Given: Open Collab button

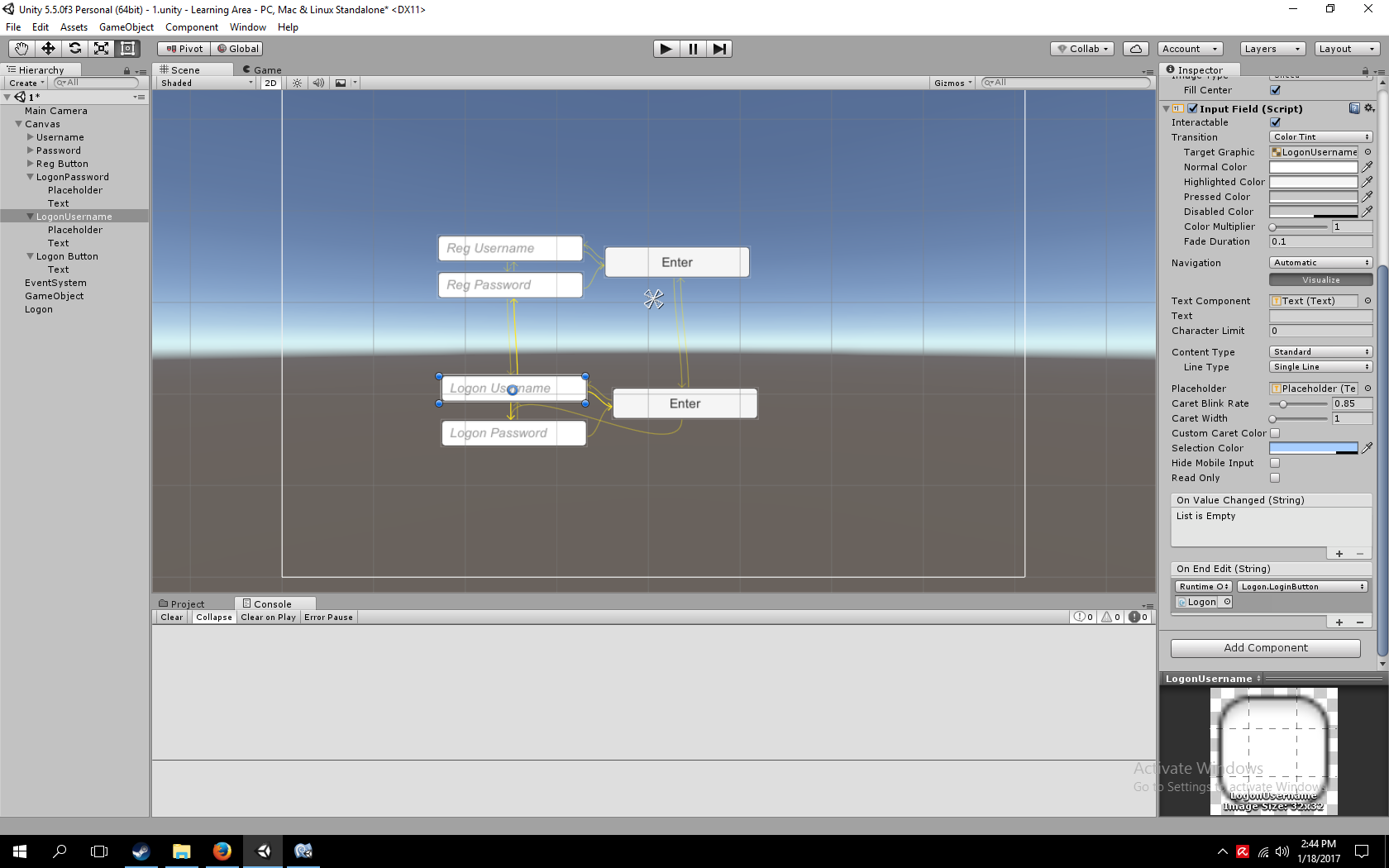Looking at the screenshot, I should click(x=1083, y=49).
